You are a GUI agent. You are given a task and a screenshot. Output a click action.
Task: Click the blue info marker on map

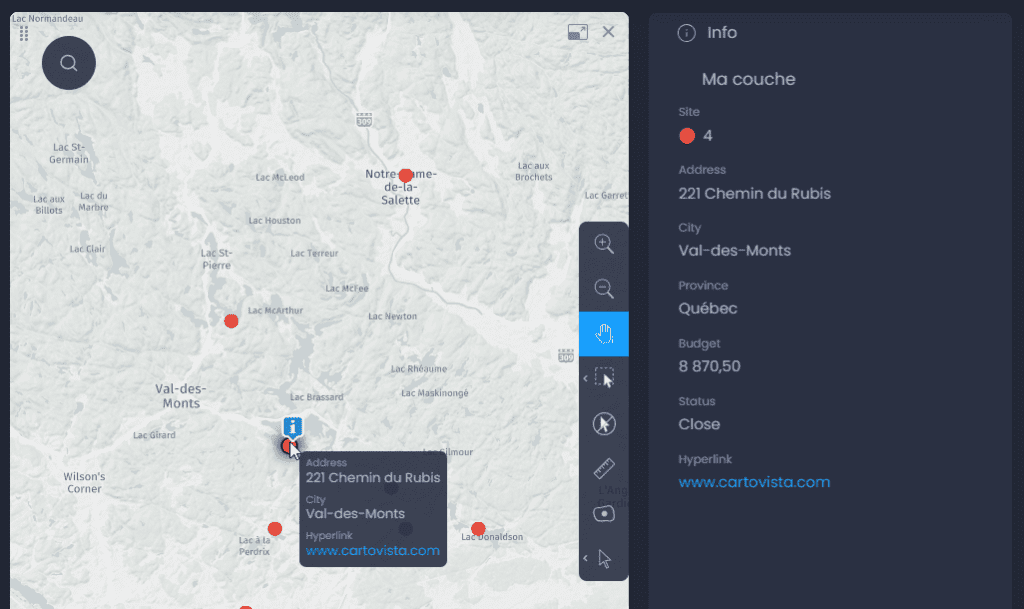(x=293, y=428)
